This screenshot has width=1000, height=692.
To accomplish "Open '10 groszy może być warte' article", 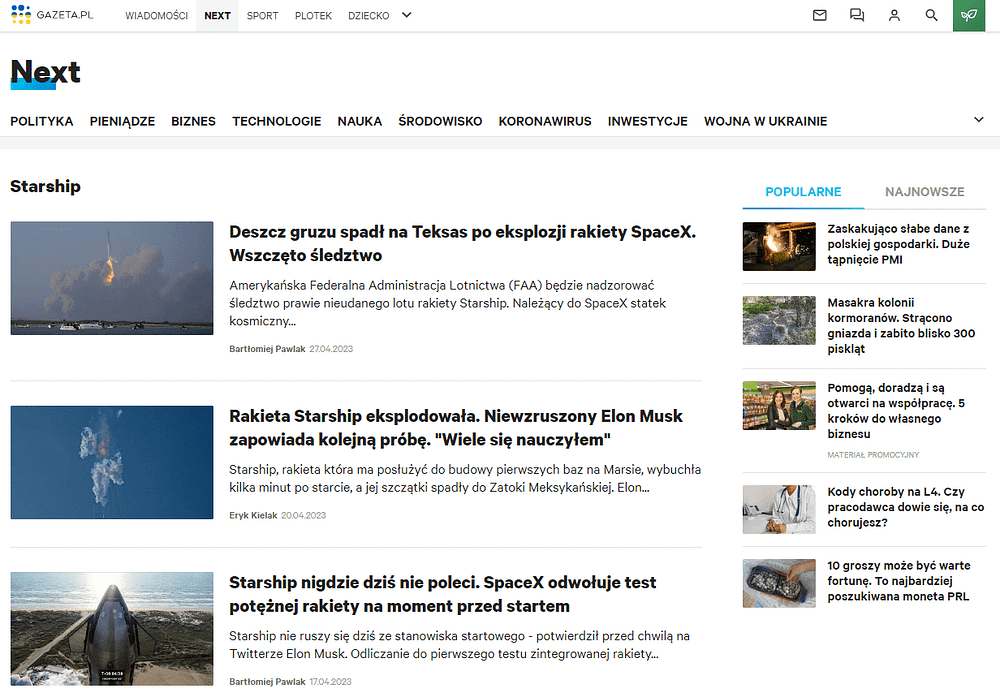I will point(899,581).
